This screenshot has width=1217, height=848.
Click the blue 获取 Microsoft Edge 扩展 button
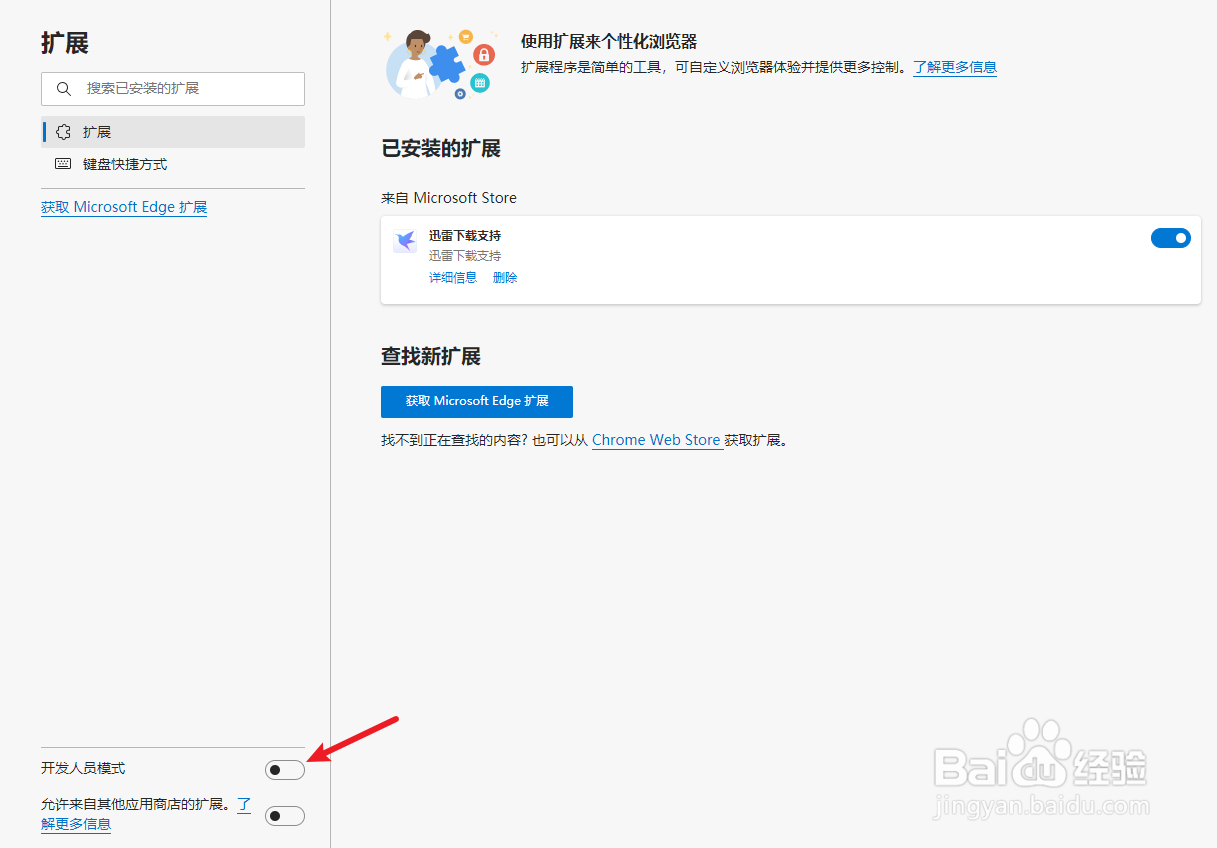pyautogui.click(x=477, y=401)
